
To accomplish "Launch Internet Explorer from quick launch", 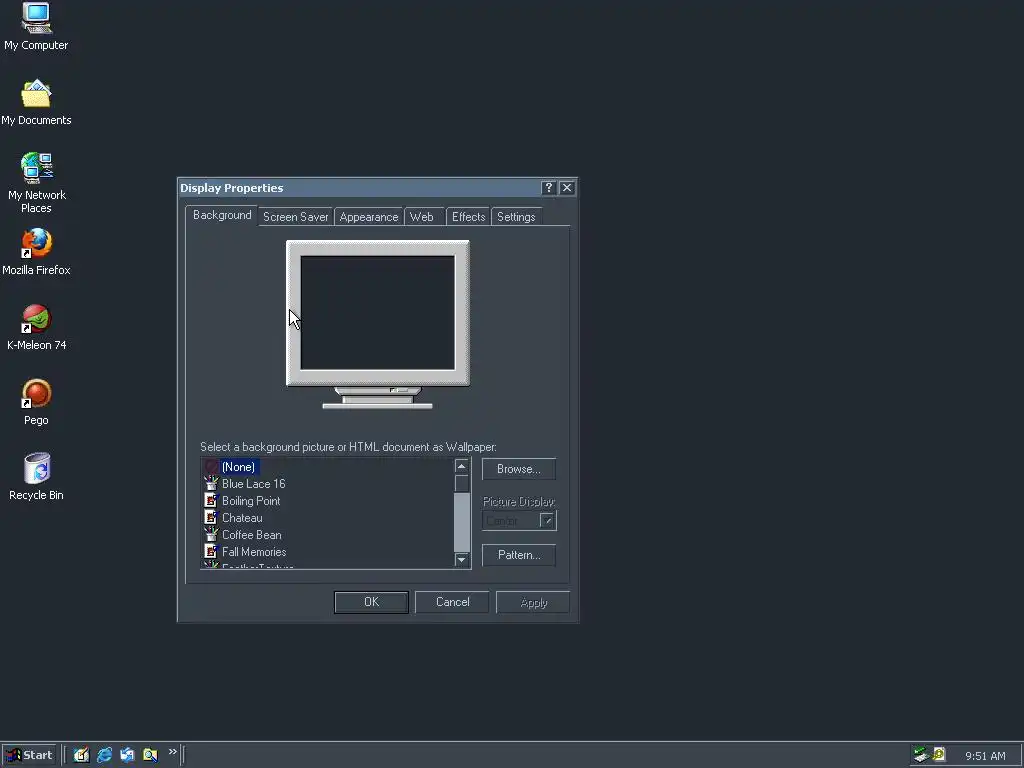I will click(x=104, y=755).
